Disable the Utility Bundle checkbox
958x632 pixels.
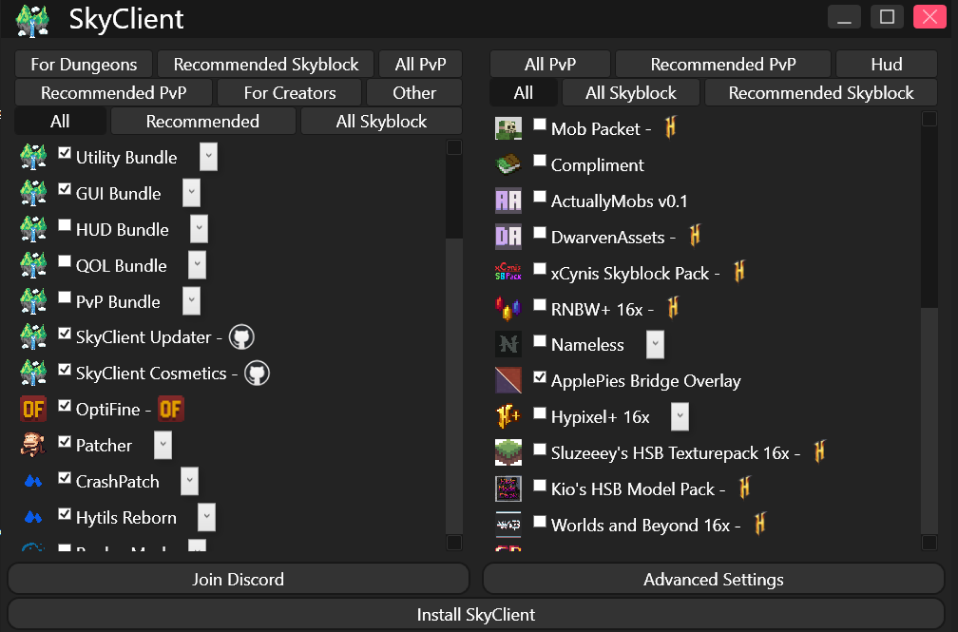[x=65, y=153]
